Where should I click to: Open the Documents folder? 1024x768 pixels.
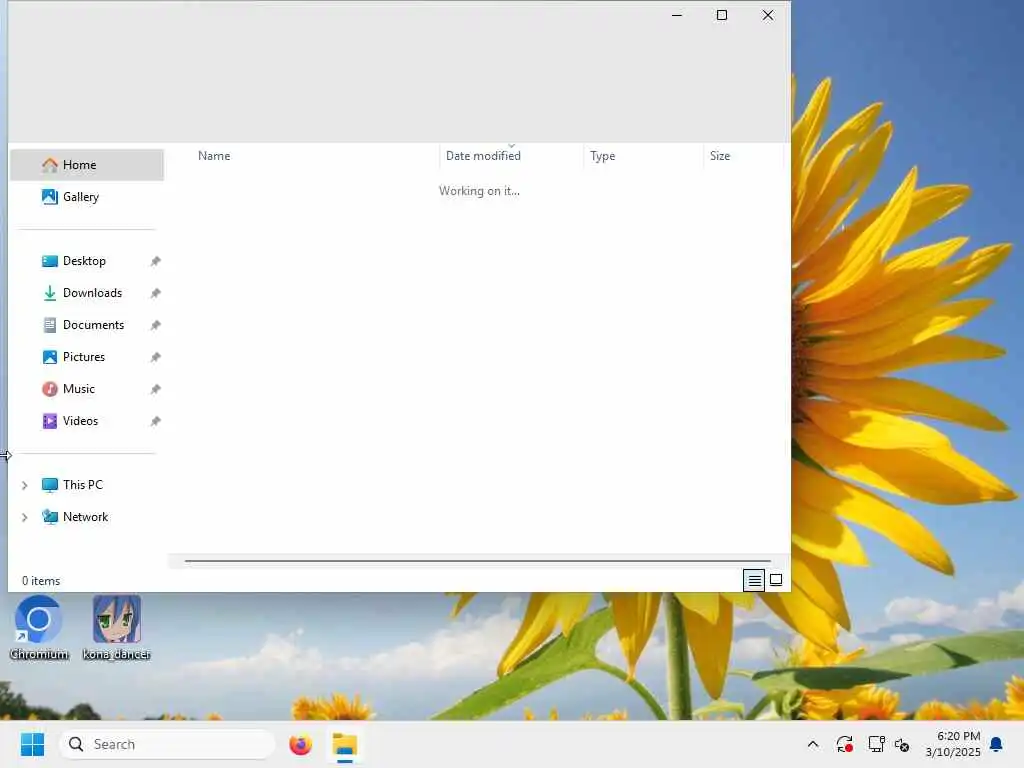point(87,325)
